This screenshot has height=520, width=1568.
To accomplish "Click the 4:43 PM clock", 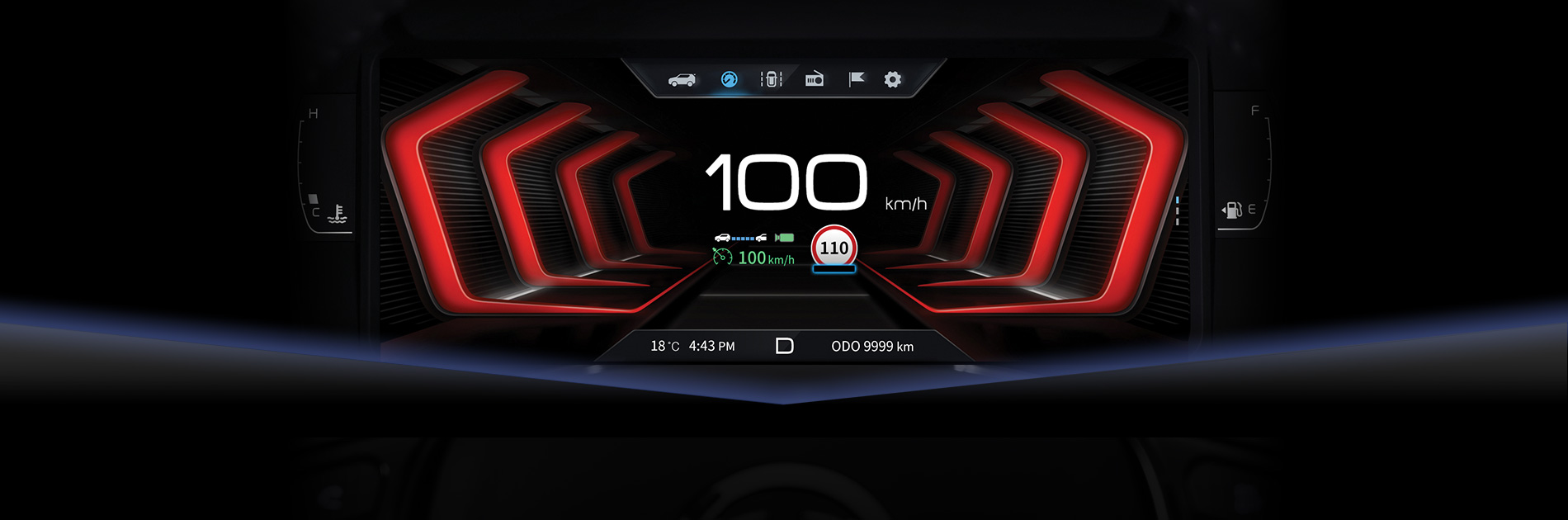I will [x=712, y=347].
